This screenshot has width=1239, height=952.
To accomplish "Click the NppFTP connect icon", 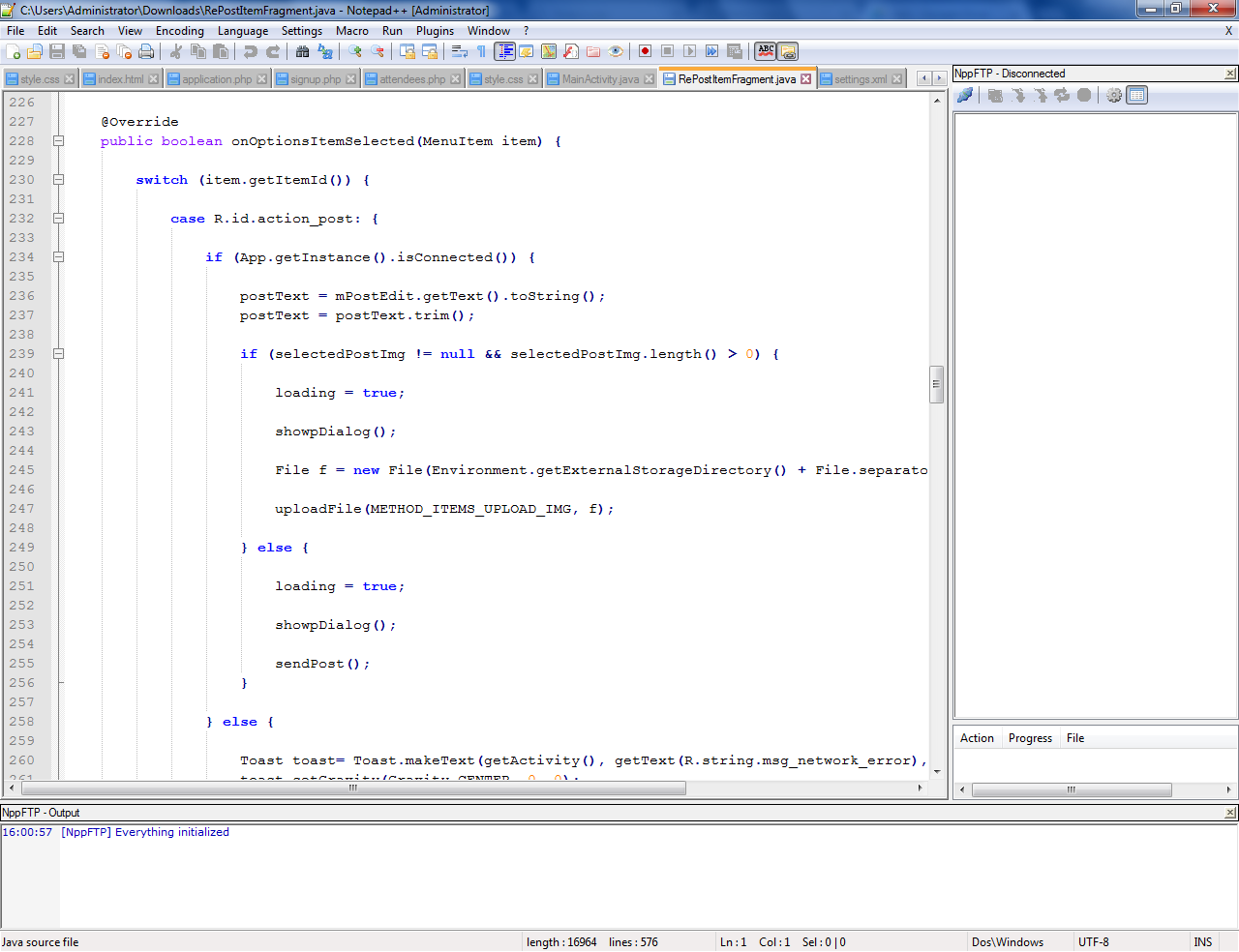I will tap(965, 95).
